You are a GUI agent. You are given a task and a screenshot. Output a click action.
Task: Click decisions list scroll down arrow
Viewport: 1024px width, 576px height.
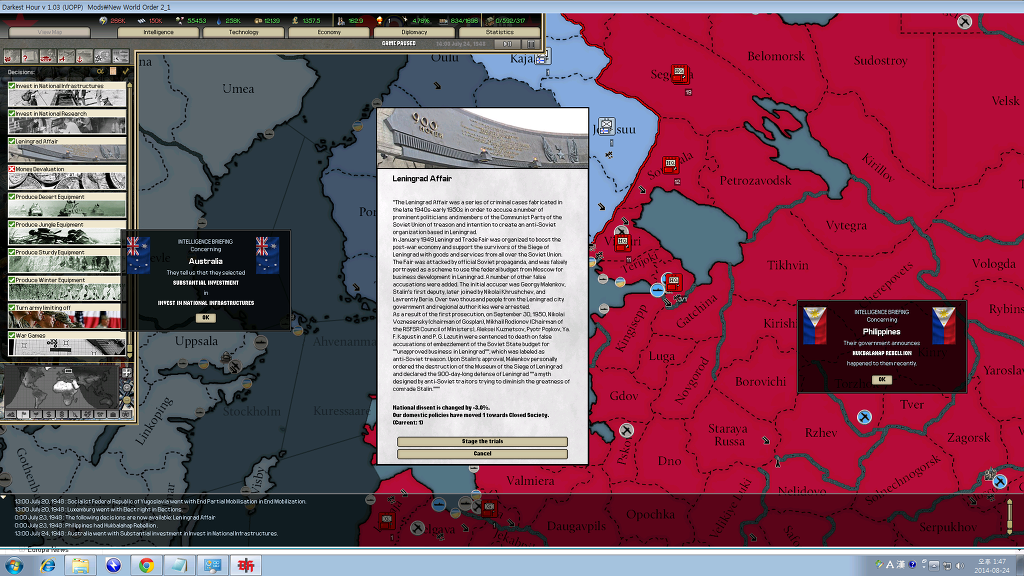(129, 355)
